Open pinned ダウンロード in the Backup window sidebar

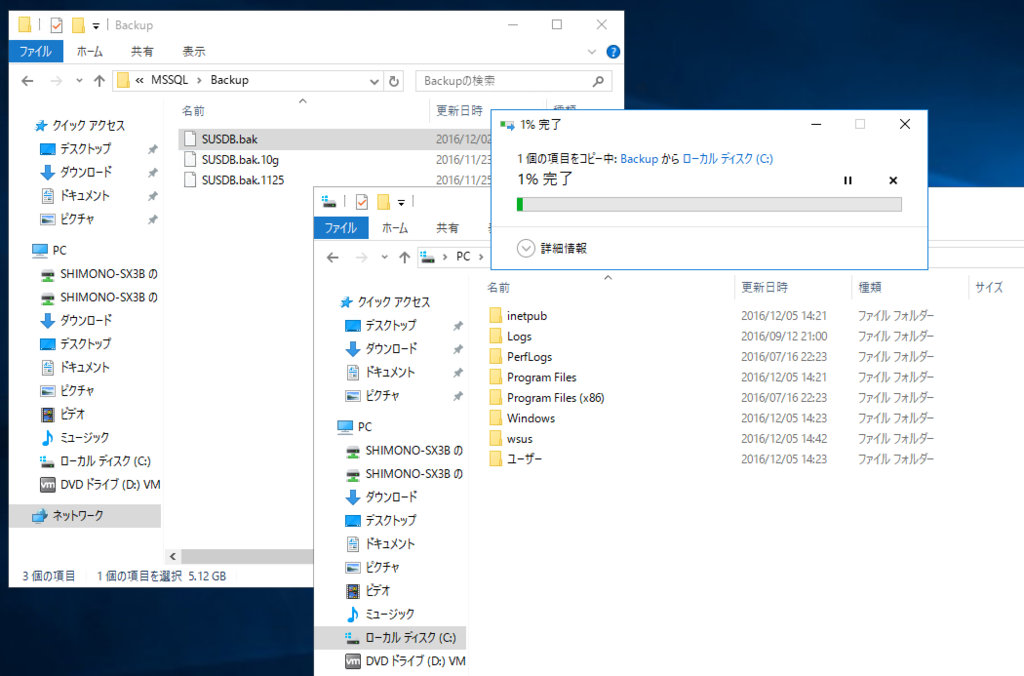click(86, 172)
